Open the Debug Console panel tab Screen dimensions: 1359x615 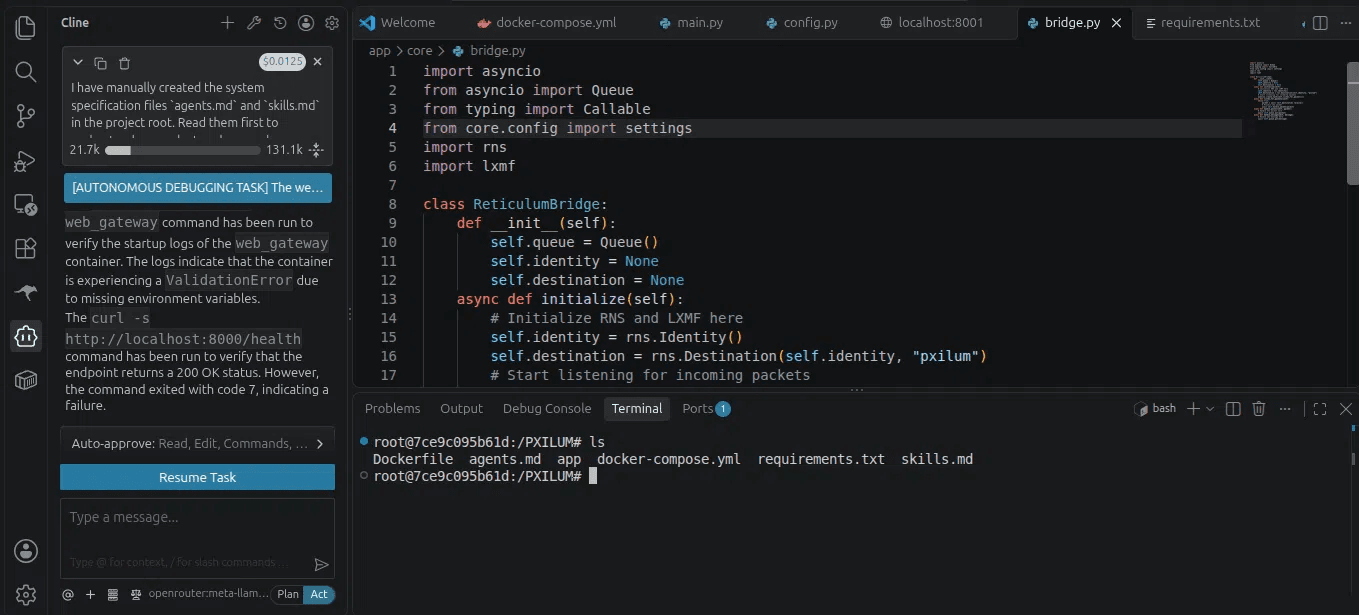547,408
